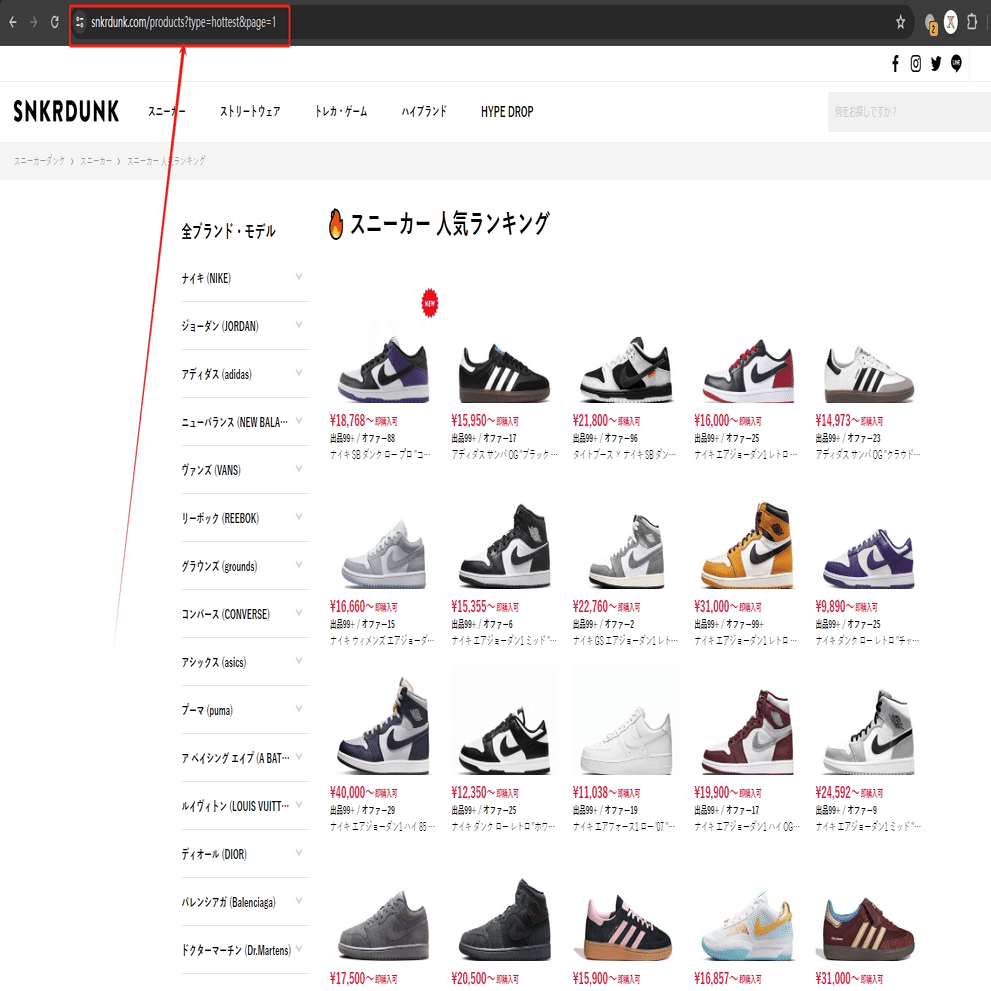Open the Instagram social icon
Screen dimensions: 991x991
click(x=915, y=63)
